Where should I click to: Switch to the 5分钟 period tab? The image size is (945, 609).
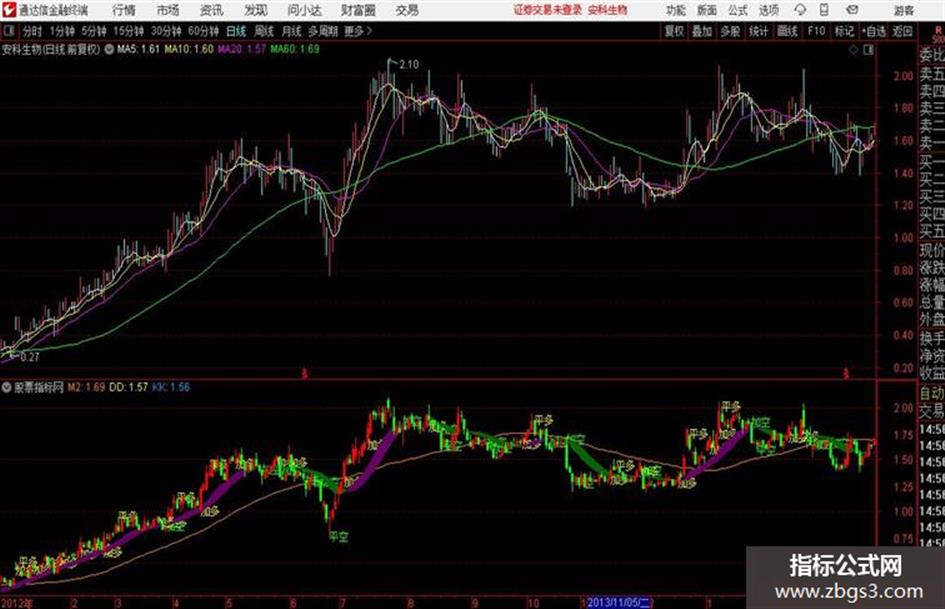93,31
